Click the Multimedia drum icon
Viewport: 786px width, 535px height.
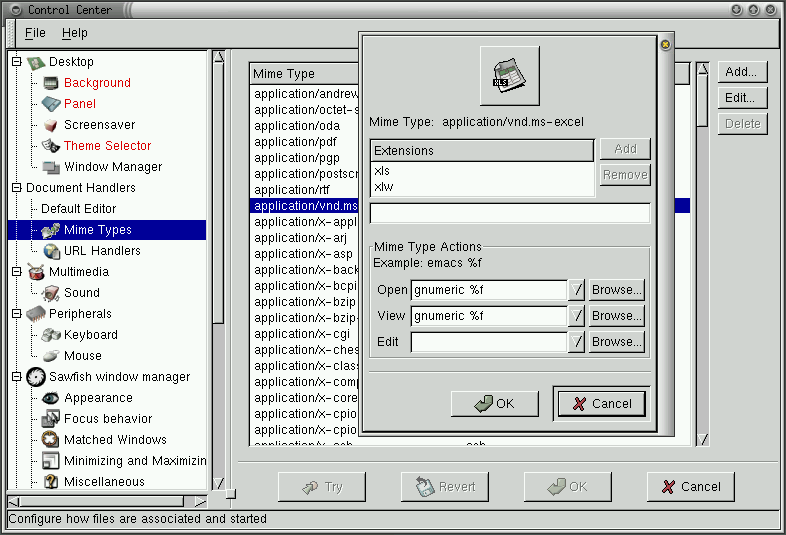point(36,272)
